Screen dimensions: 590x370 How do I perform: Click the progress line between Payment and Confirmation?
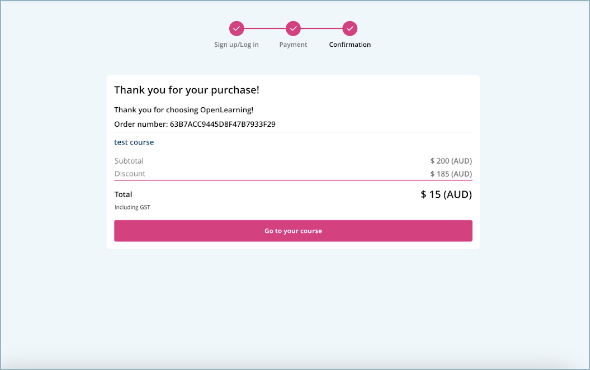point(322,29)
